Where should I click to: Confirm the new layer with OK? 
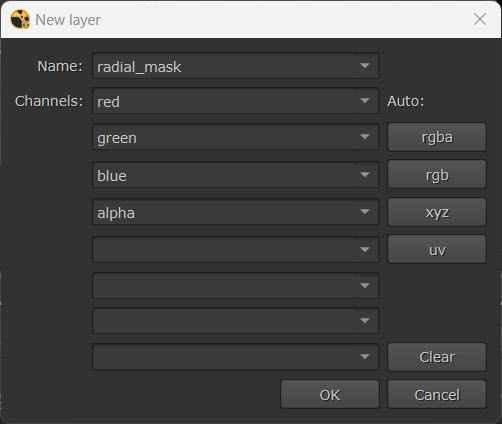pos(330,394)
